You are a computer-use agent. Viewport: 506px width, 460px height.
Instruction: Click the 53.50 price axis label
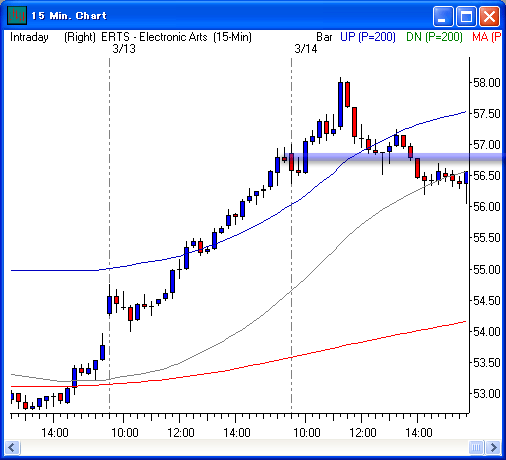(487, 363)
